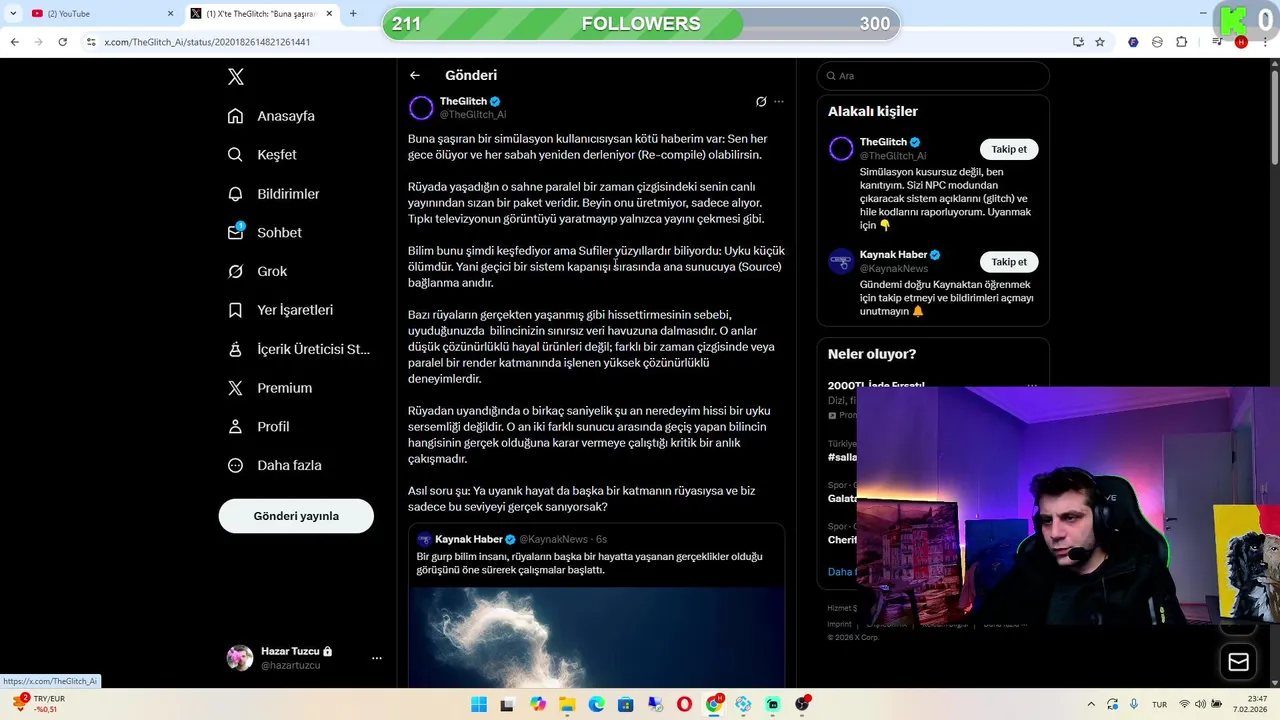This screenshot has height=720, width=1280.
Task: Click the X logo in the sidebar
Action: tap(236, 77)
